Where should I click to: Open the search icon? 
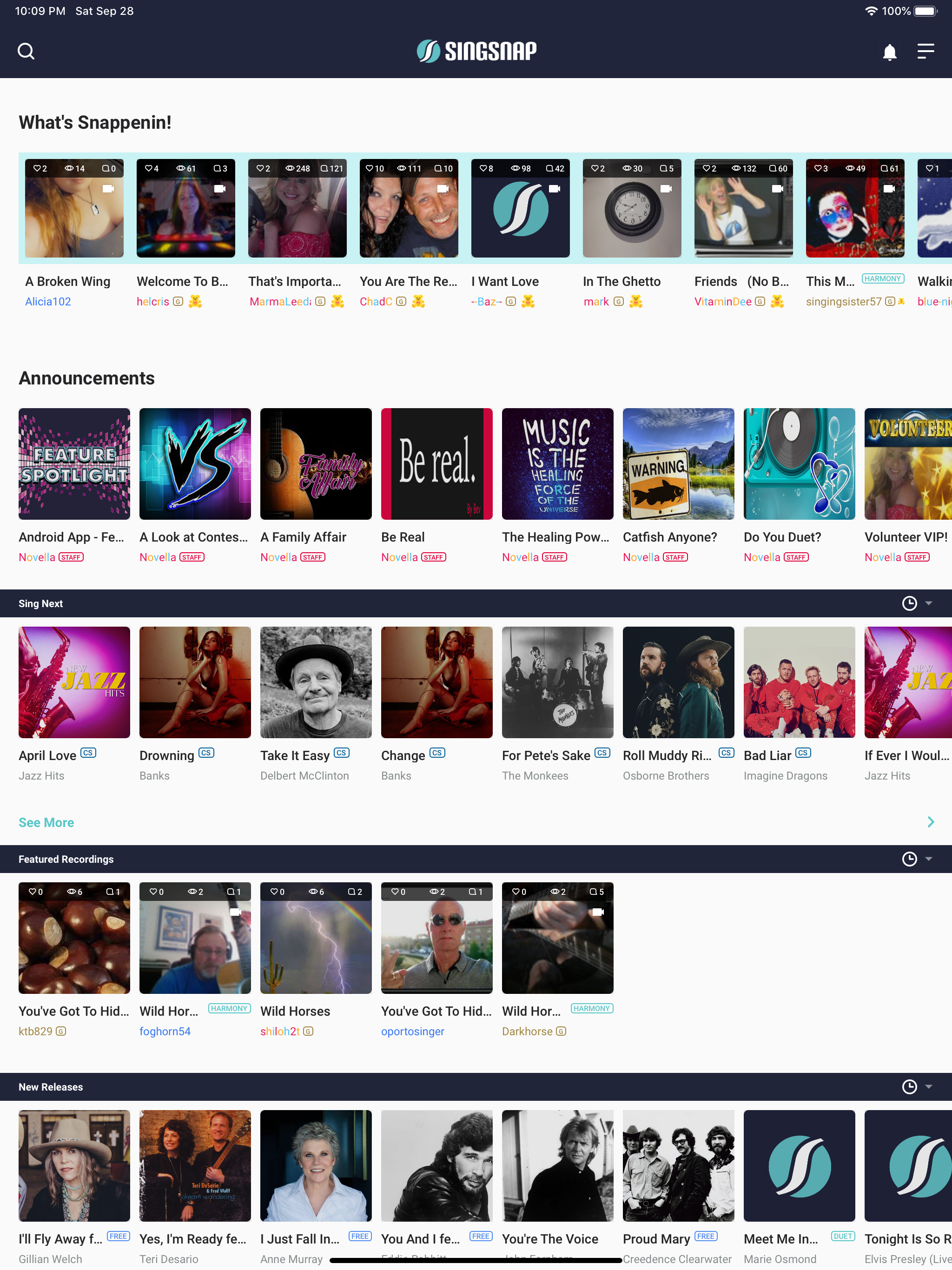(26, 52)
